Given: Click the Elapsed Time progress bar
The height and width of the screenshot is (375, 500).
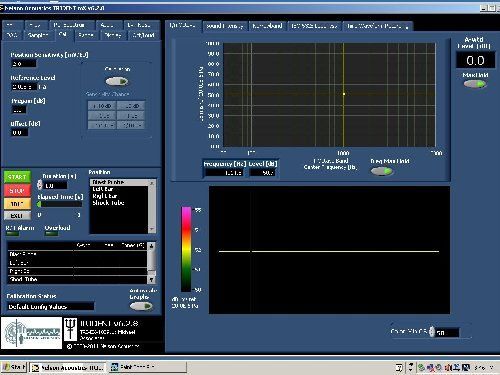Looking at the screenshot, I should click(x=59, y=204).
